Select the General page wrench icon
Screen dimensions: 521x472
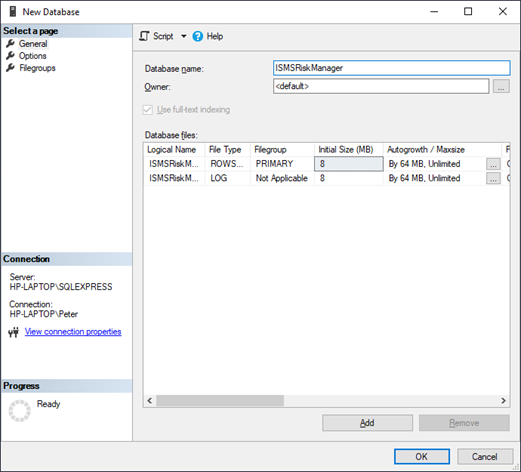(x=11, y=43)
